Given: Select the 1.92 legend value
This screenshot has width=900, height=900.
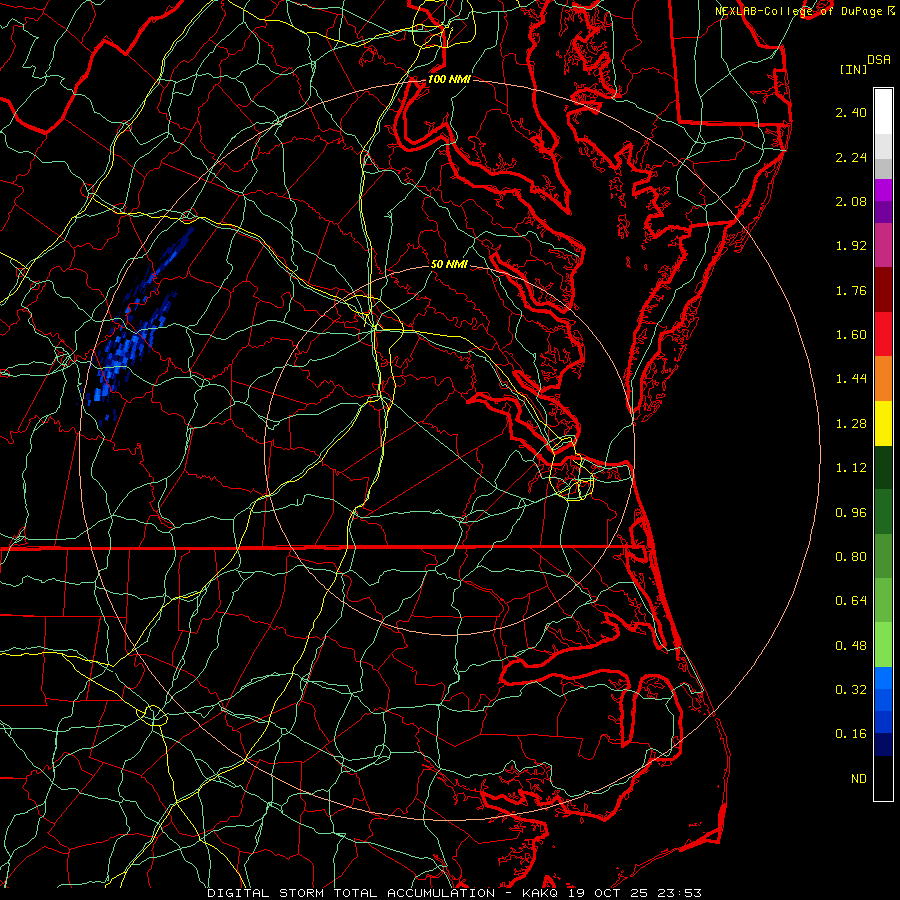Looking at the screenshot, I should tap(851, 246).
